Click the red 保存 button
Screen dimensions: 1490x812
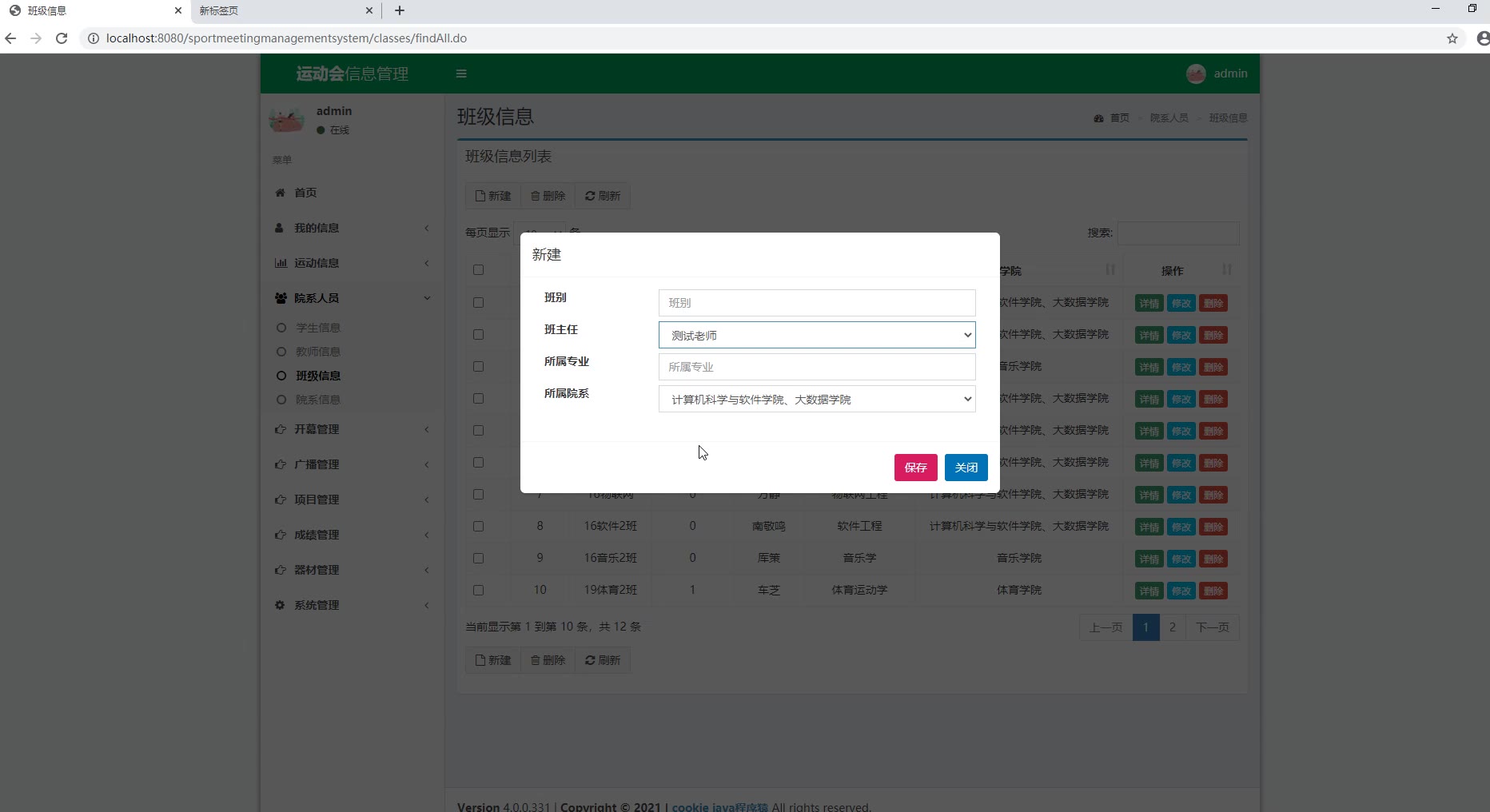coord(915,468)
